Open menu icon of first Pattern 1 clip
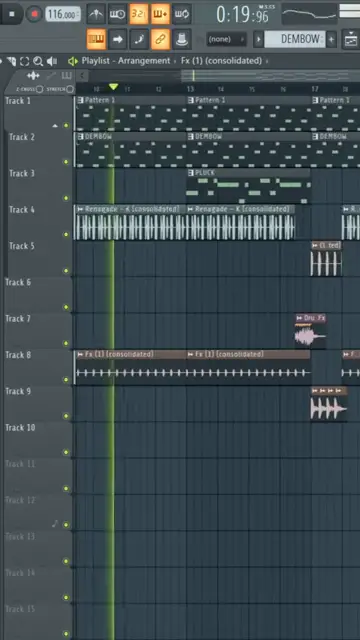The image size is (360, 640). [80, 100]
